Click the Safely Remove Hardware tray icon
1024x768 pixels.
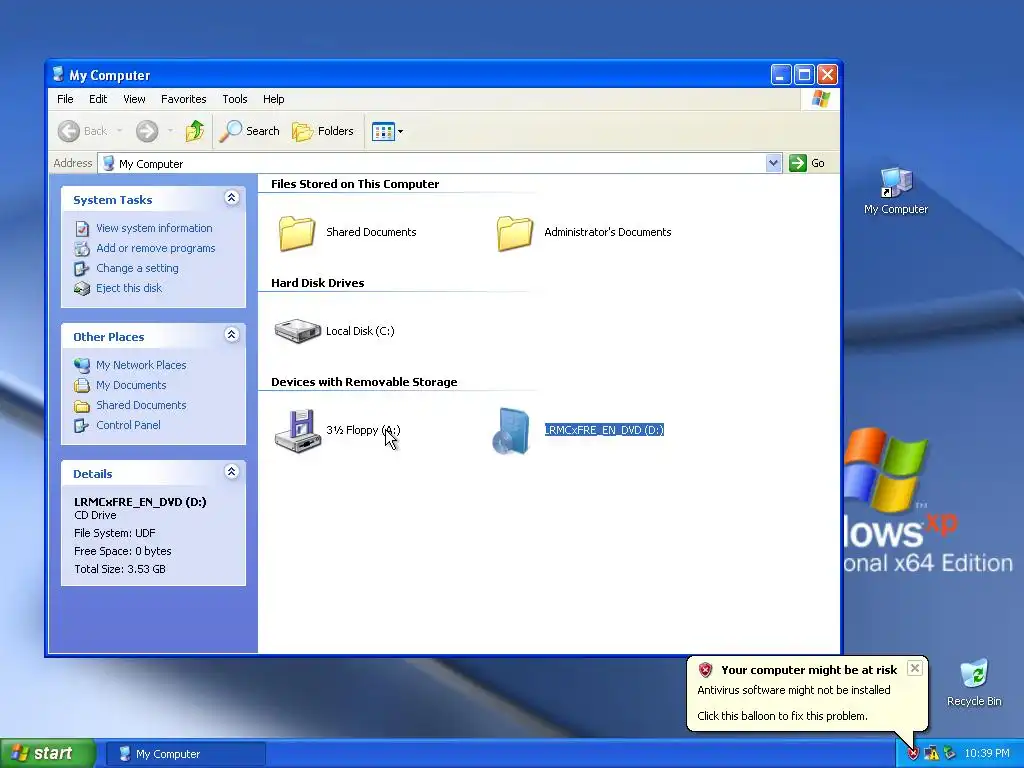(x=950, y=754)
